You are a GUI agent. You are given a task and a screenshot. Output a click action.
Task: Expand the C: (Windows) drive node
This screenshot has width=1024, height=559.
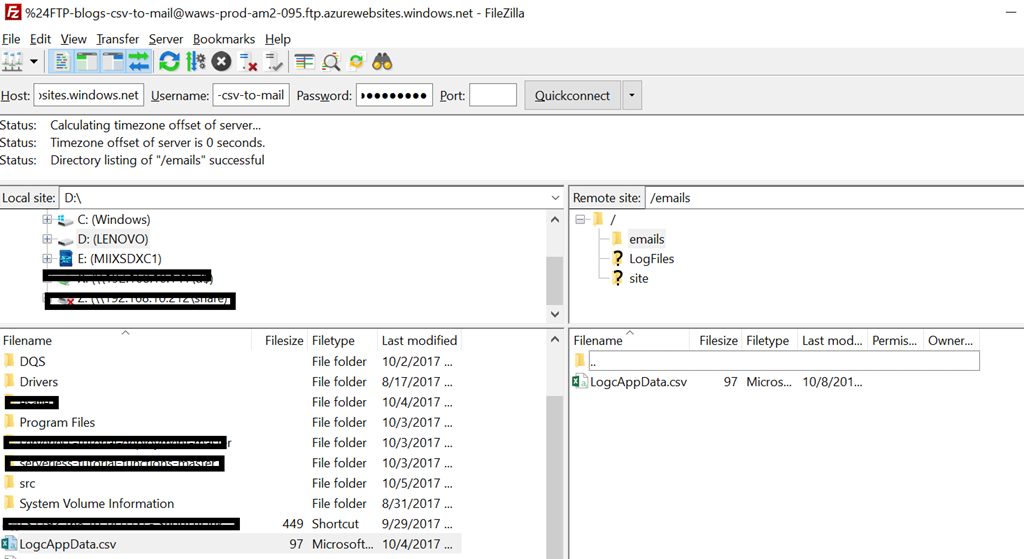(x=47, y=219)
